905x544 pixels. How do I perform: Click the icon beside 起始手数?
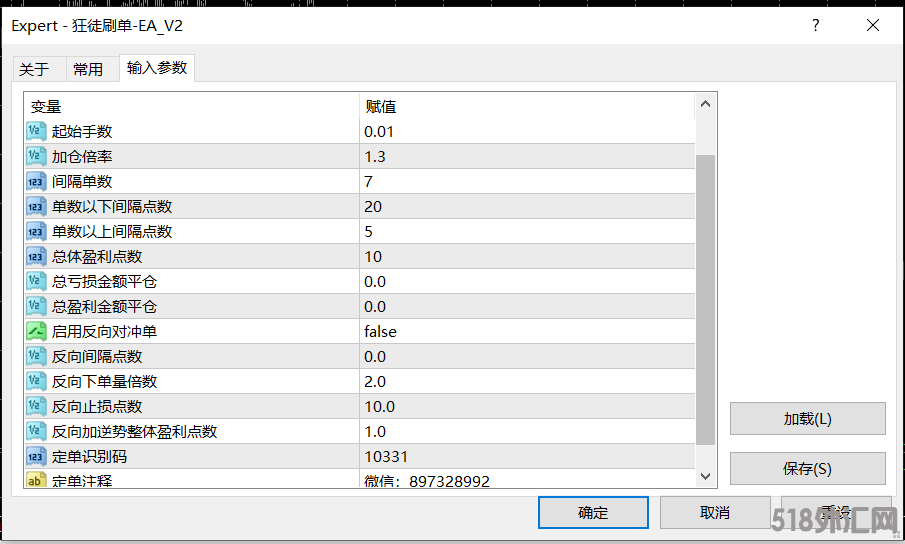[x=36, y=132]
